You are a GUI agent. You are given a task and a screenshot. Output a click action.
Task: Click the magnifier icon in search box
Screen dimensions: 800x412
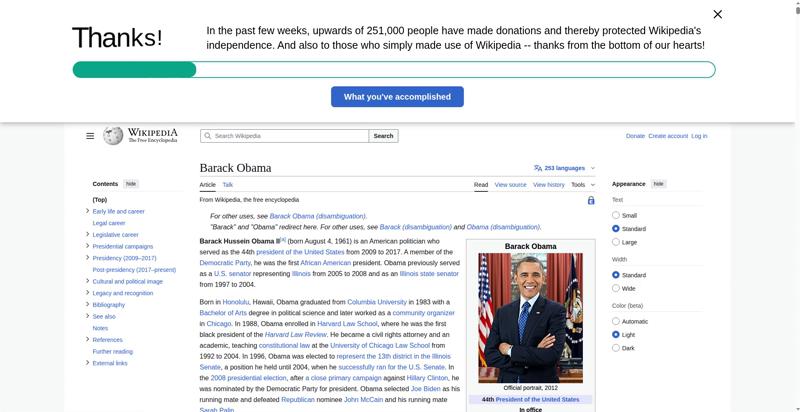point(207,136)
